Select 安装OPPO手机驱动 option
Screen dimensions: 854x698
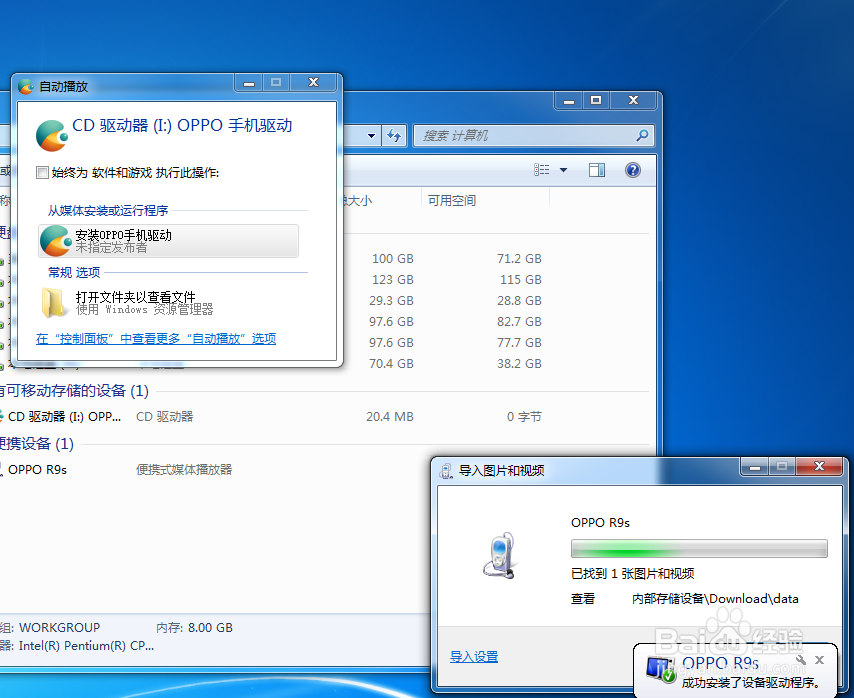pyautogui.click(x=168, y=241)
